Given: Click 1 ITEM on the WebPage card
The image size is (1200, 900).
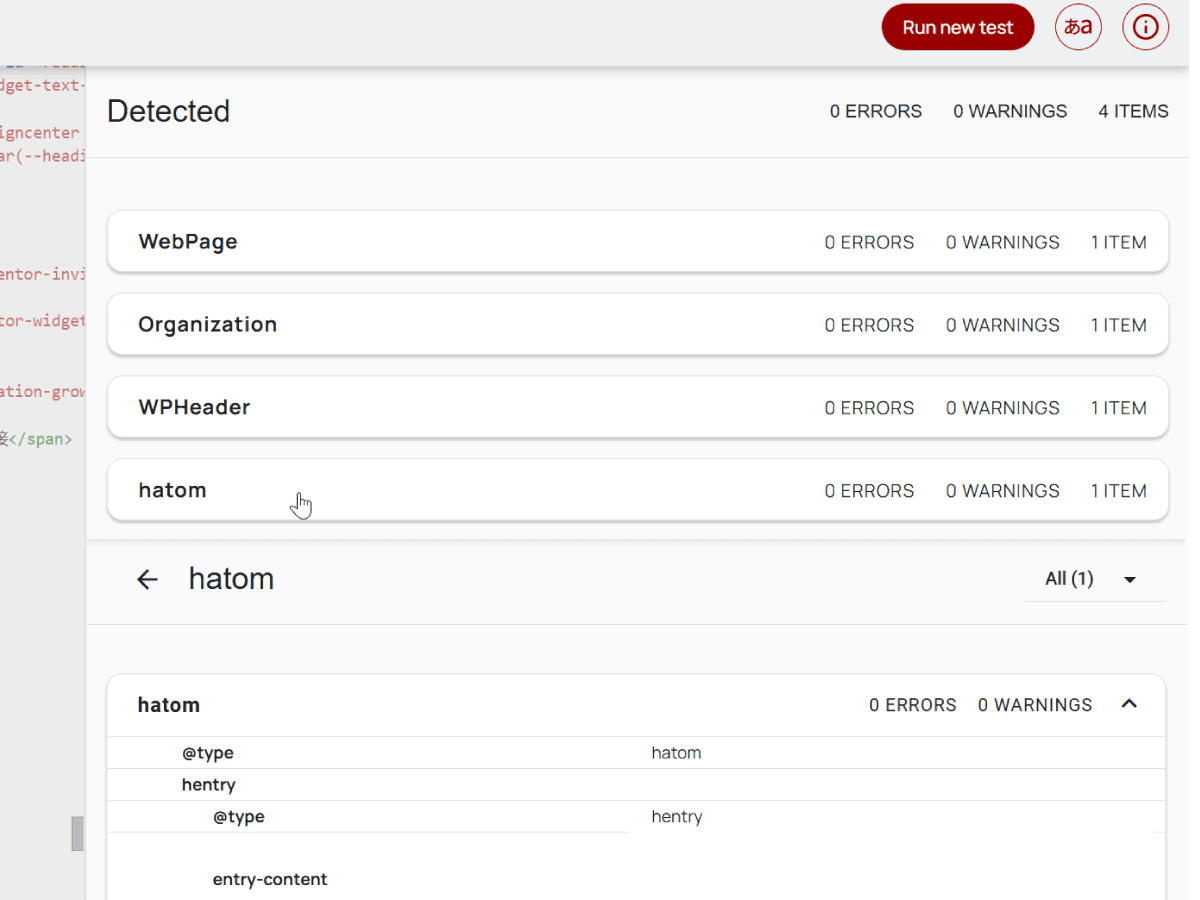Looking at the screenshot, I should [1118, 242].
